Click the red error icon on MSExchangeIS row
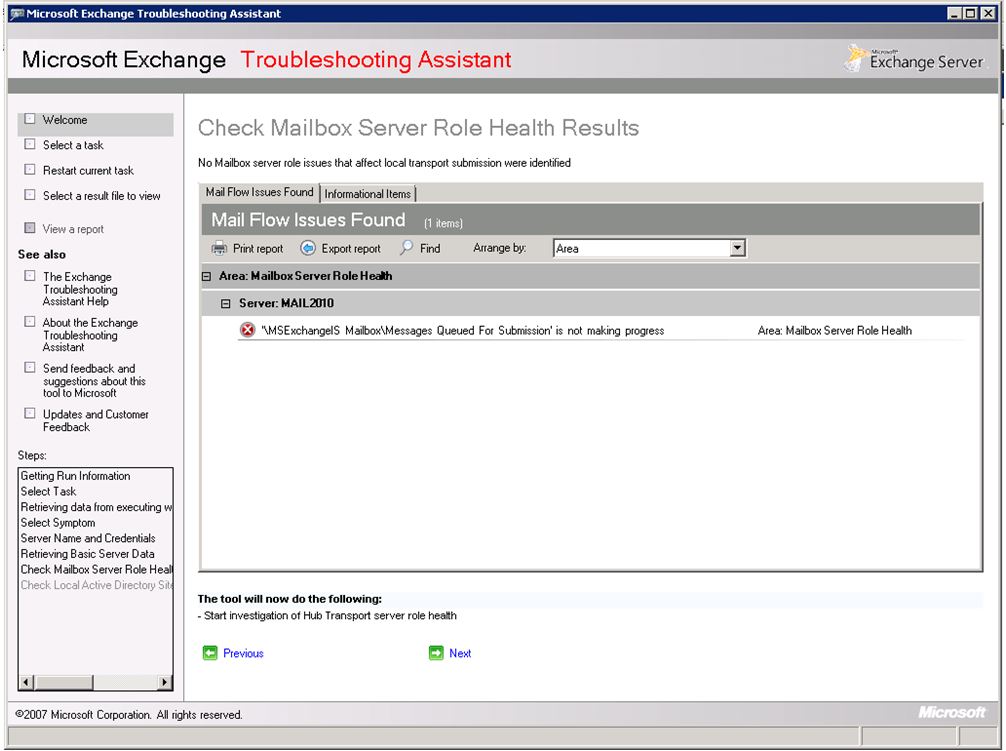 (247, 330)
